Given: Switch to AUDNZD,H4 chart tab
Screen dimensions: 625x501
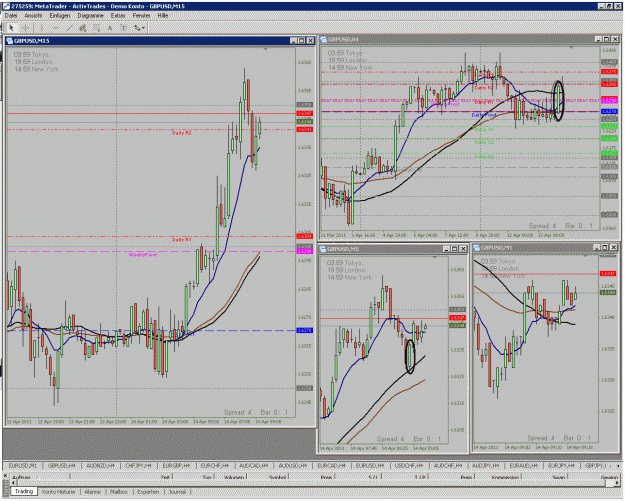Looking at the screenshot, I should pos(100,466).
